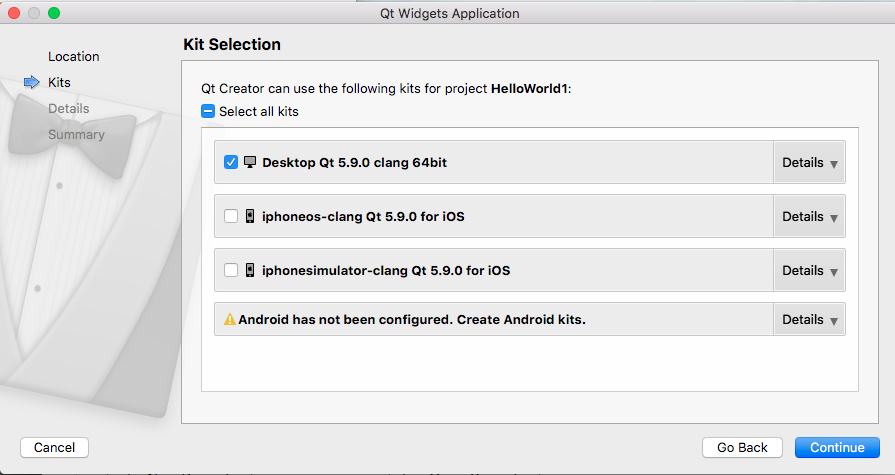Click the Desktop Qt 5.9.0 clang 64bit label

[x=354, y=162]
